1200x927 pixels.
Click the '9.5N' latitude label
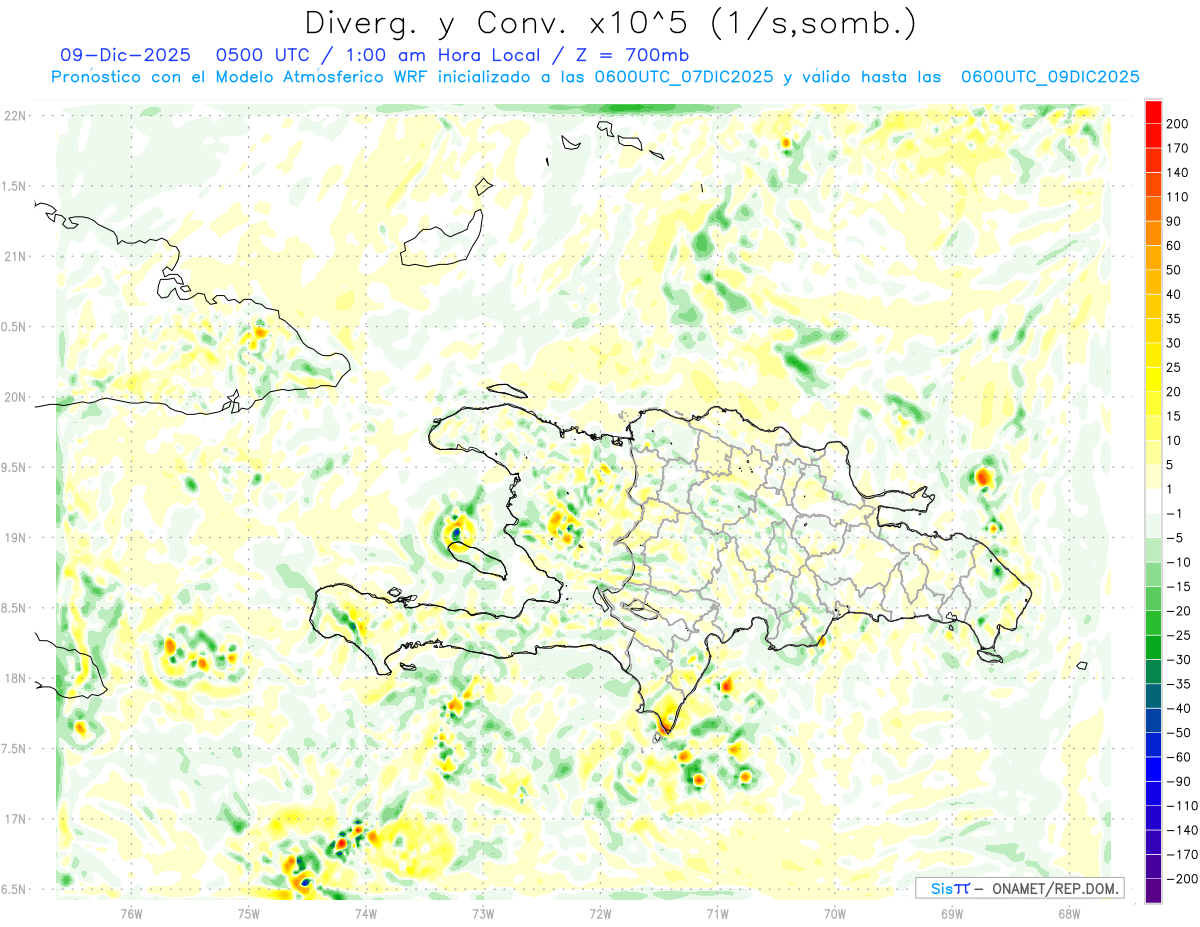[x=15, y=468]
